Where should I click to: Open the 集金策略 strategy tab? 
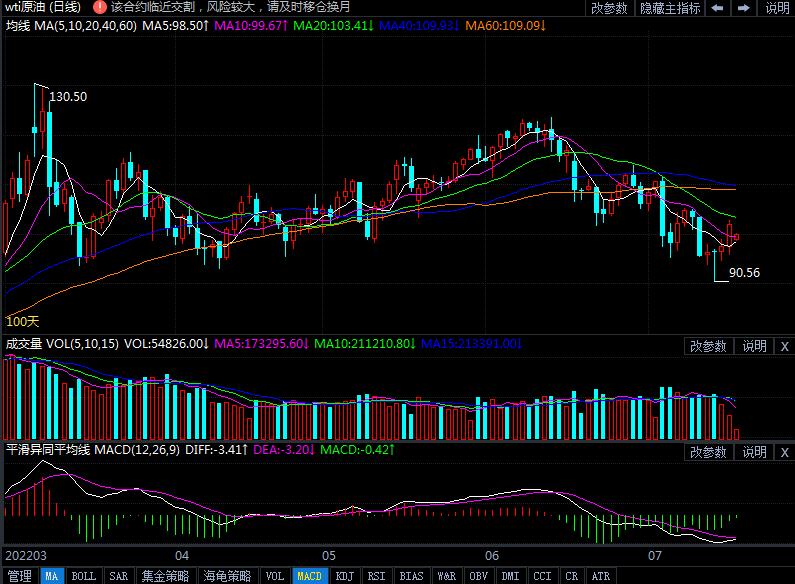click(x=164, y=576)
